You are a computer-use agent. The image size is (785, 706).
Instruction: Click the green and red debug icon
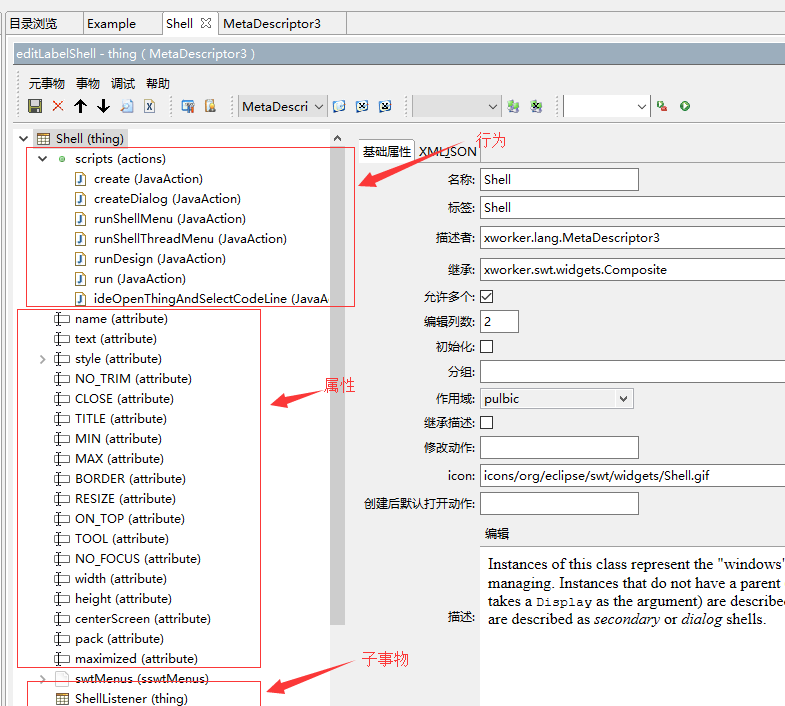pos(662,106)
